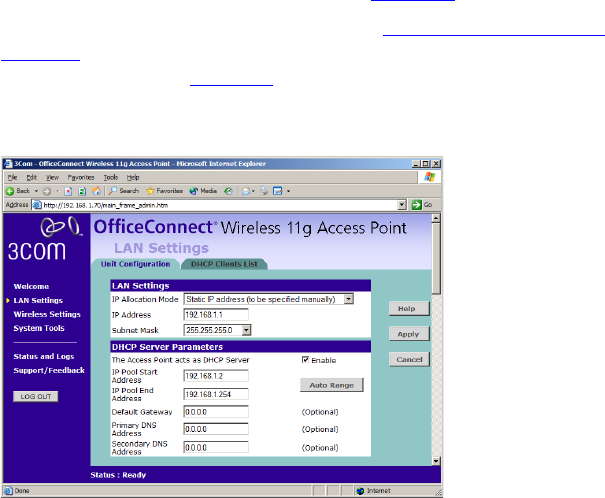Open the Back button history dropdown arrow
This screenshot has width=605, height=498.
pyautogui.click(x=36, y=191)
